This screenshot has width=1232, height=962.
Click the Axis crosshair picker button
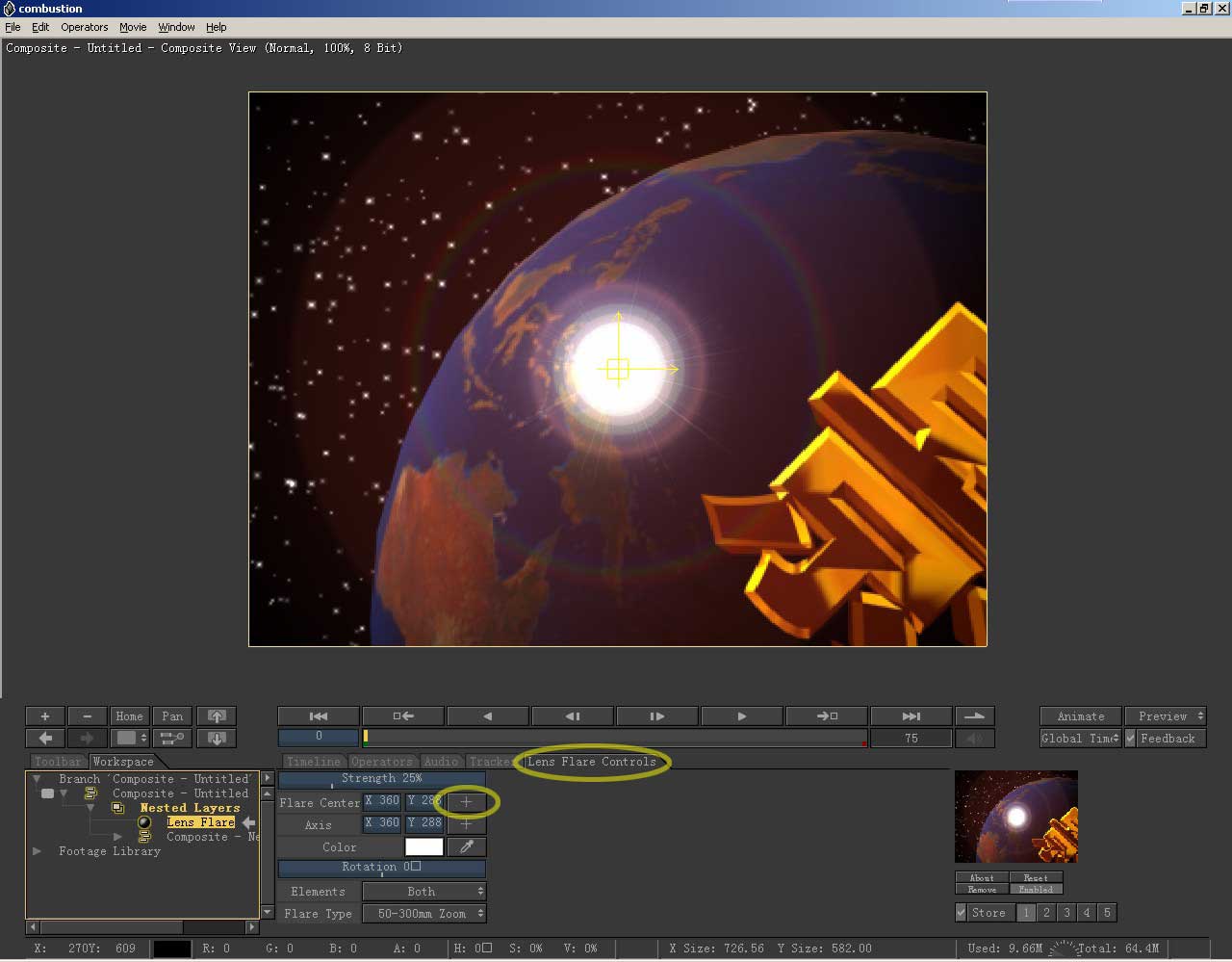tap(467, 824)
